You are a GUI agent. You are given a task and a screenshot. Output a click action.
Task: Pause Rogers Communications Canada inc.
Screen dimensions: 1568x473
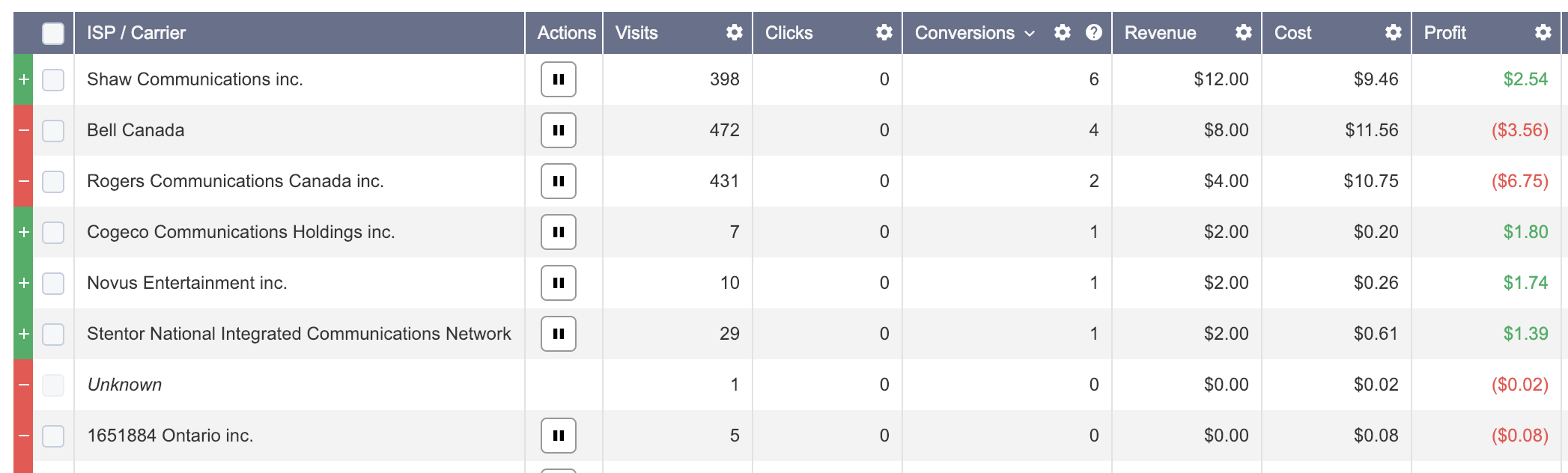559,181
